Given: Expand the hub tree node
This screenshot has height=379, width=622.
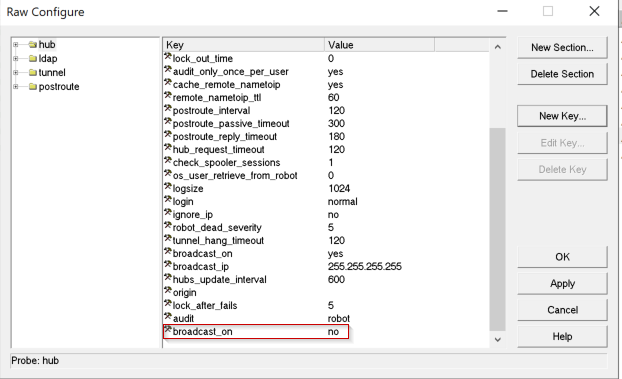Looking at the screenshot, I should click(15, 44).
